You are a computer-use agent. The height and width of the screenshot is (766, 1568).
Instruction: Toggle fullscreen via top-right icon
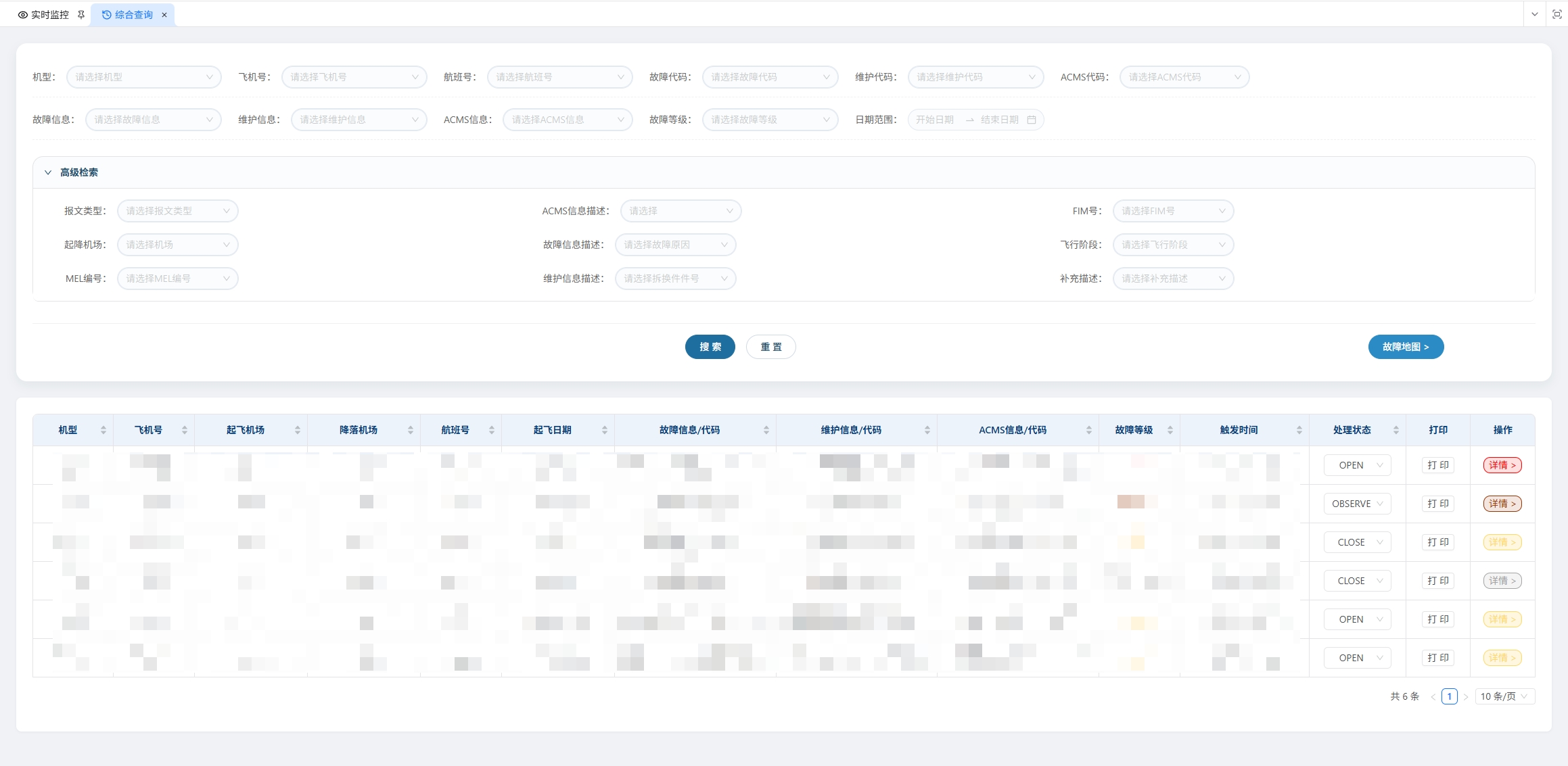1557,14
